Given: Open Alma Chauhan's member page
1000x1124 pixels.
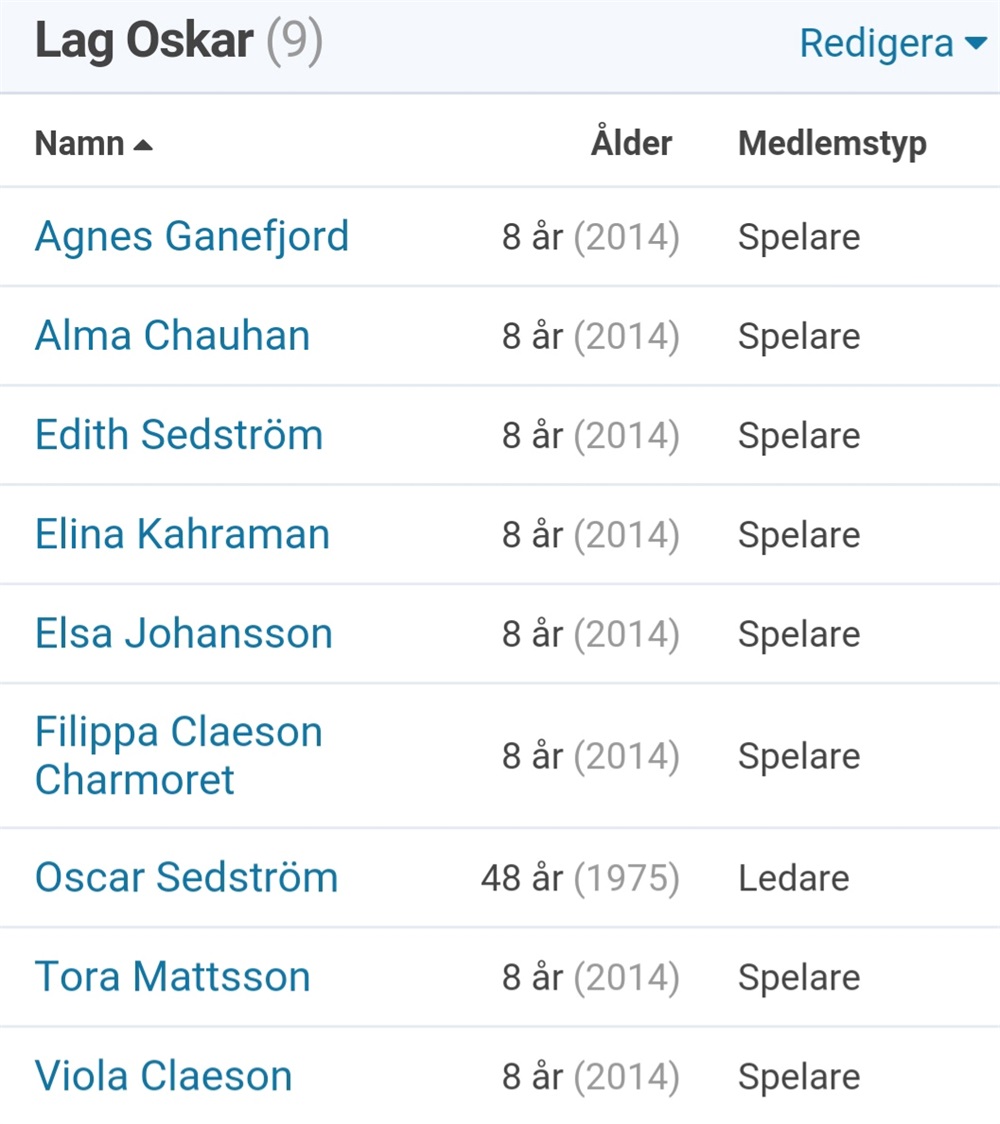Looking at the screenshot, I should click(172, 335).
